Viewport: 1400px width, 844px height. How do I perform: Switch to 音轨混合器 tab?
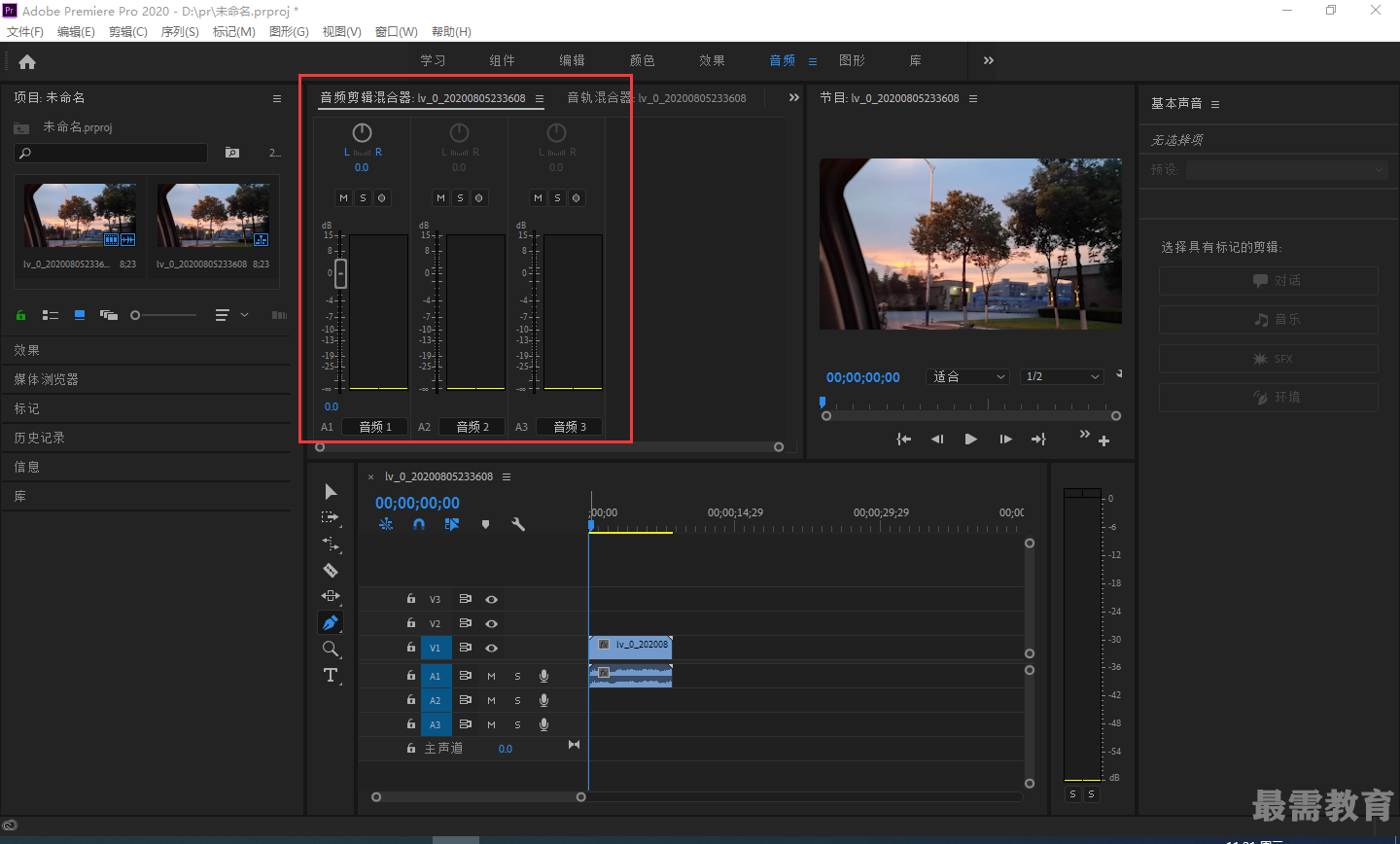click(657, 98)
